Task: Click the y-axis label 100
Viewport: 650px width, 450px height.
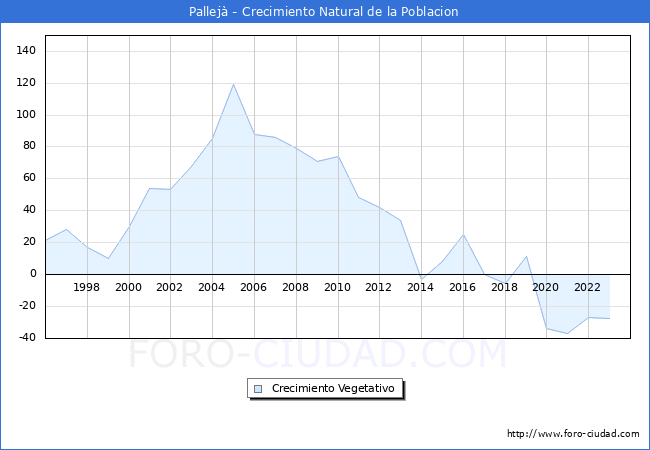Action: pos(26,114)
